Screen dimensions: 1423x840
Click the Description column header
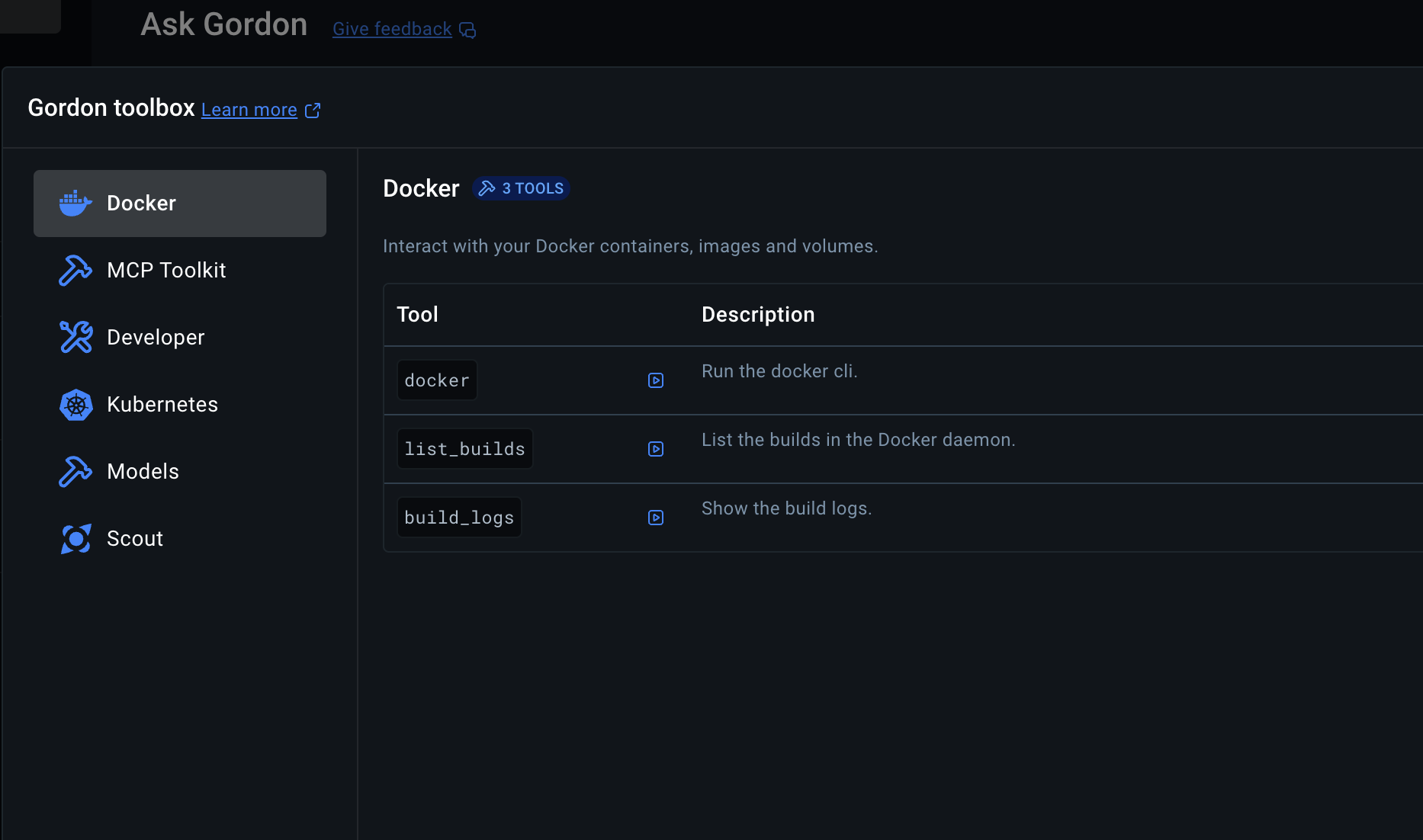pos(758,315)
